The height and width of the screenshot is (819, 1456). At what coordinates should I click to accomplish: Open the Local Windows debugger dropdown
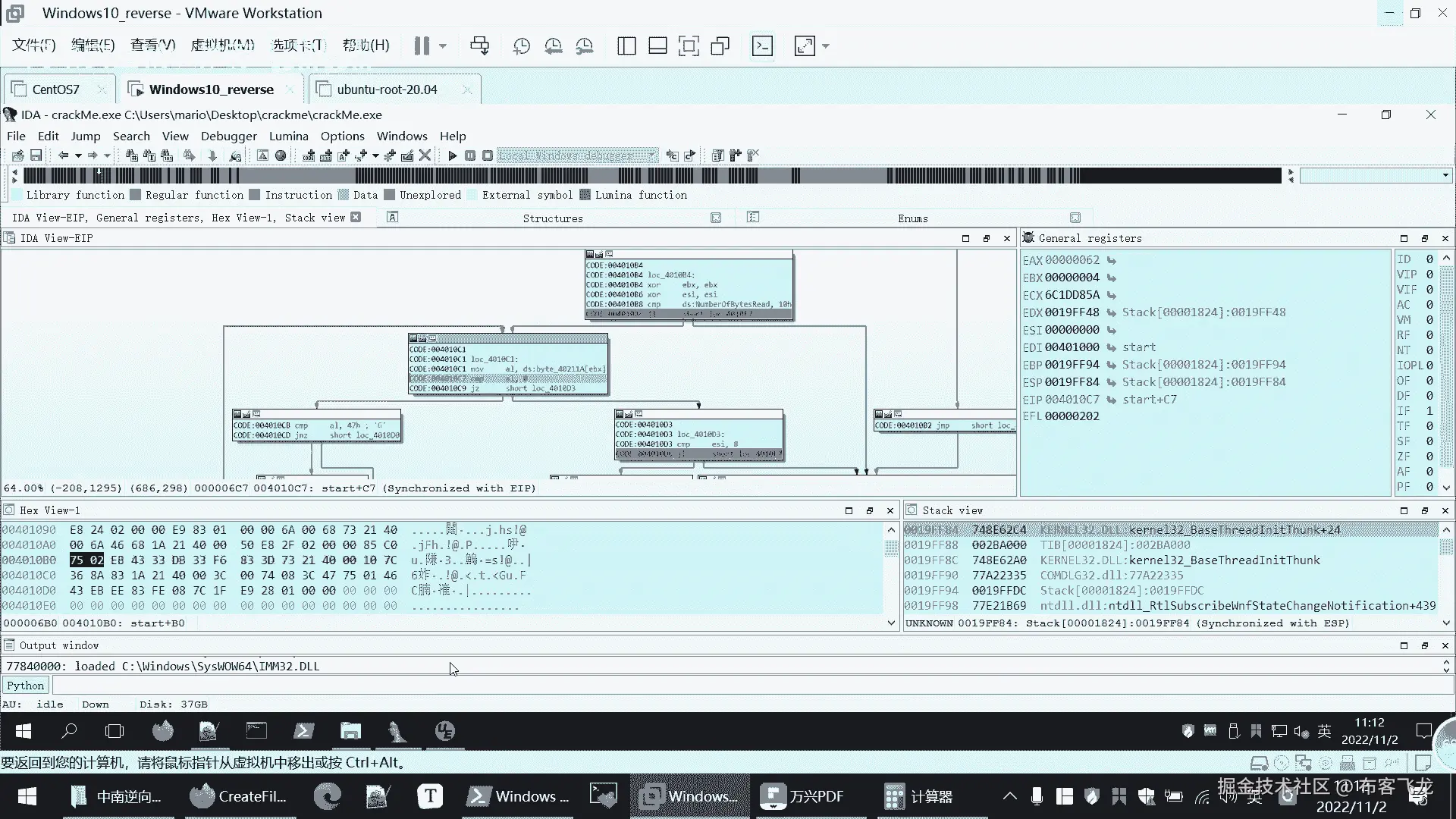651,155
